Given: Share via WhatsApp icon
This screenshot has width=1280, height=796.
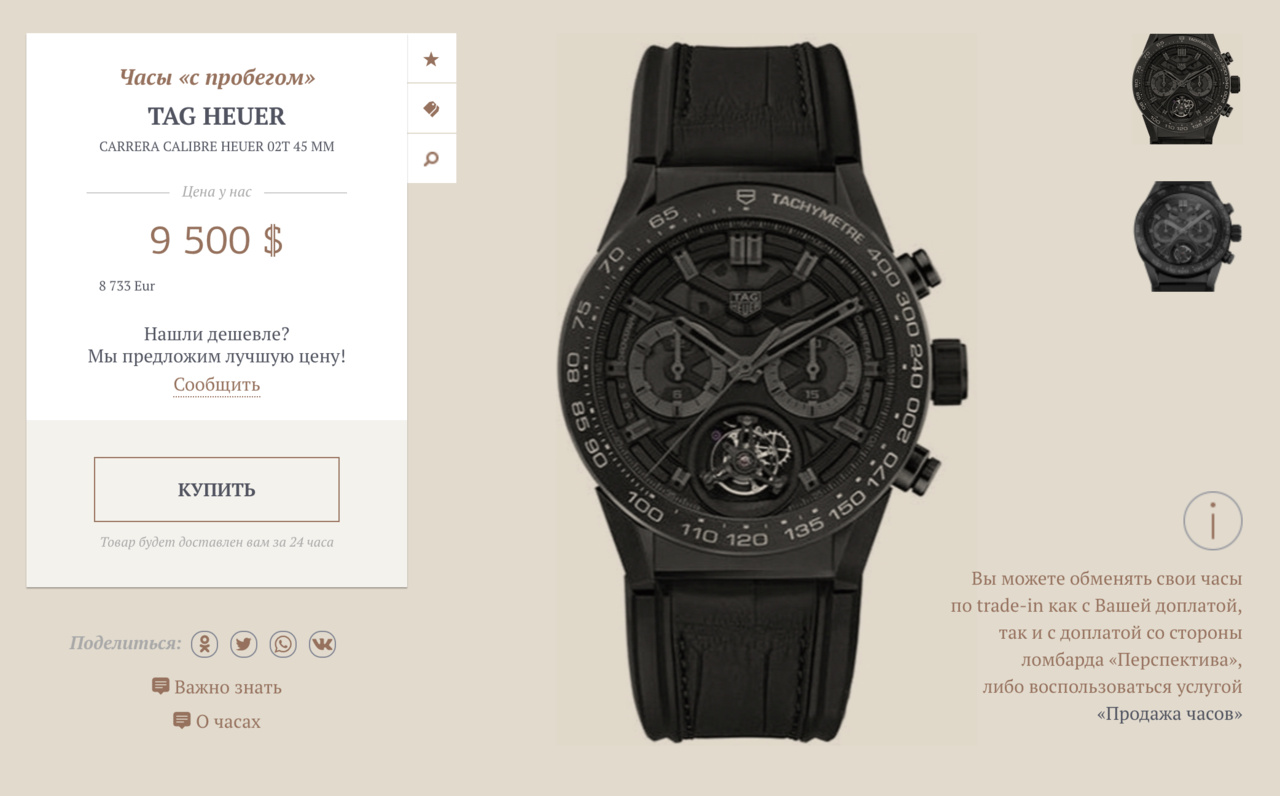Looking at the screenshot, I should tap(283, 644).
